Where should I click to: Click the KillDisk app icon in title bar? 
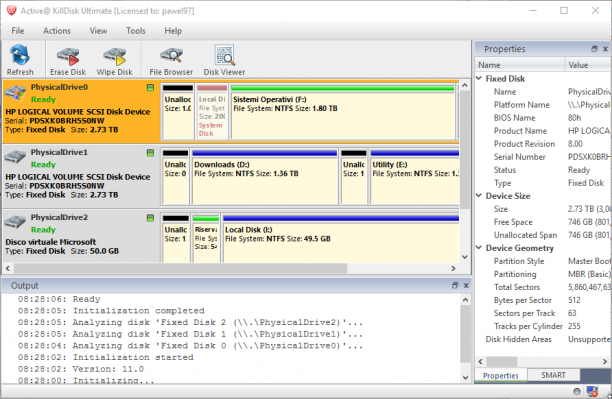point(12,10)
